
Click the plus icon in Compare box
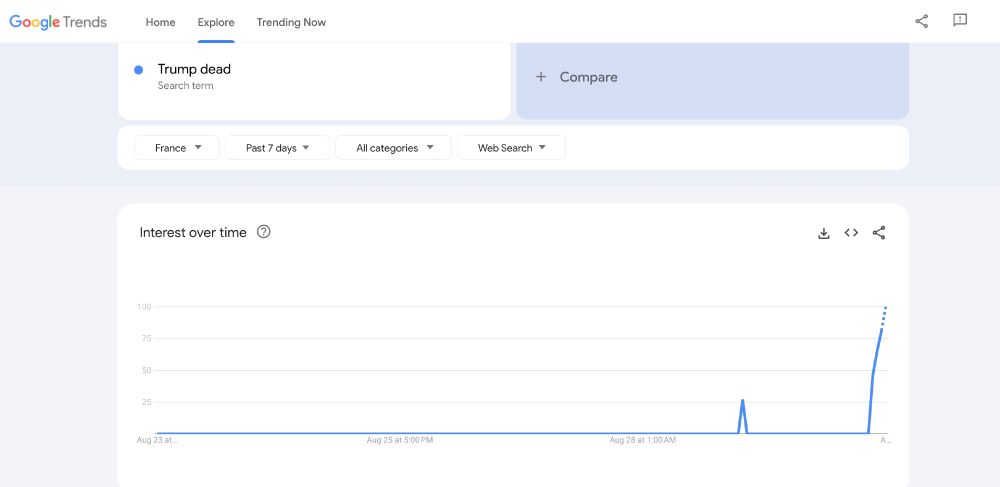pos(541,77)
